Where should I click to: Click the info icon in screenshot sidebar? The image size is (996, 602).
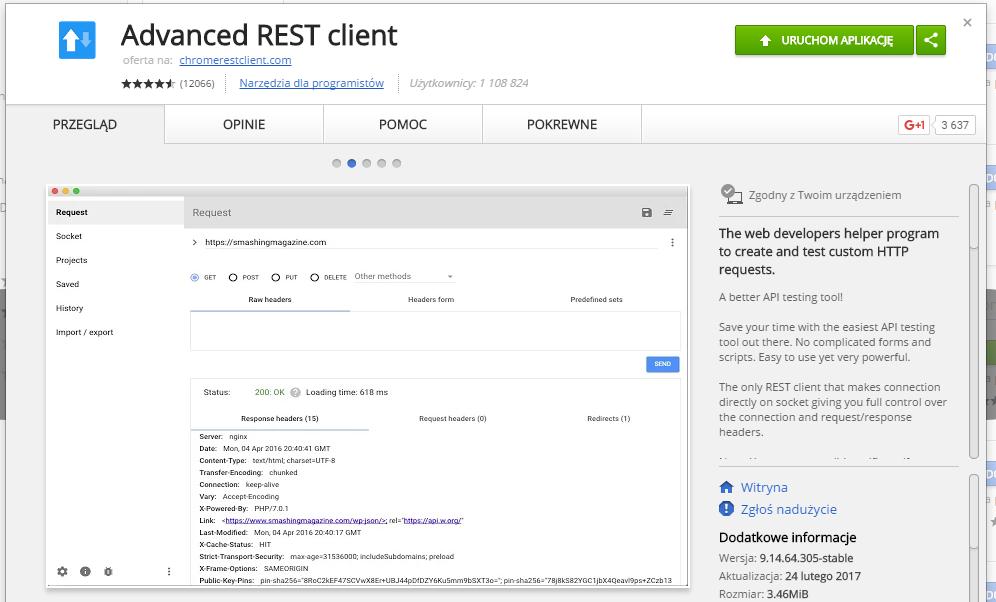pos(85,572)
